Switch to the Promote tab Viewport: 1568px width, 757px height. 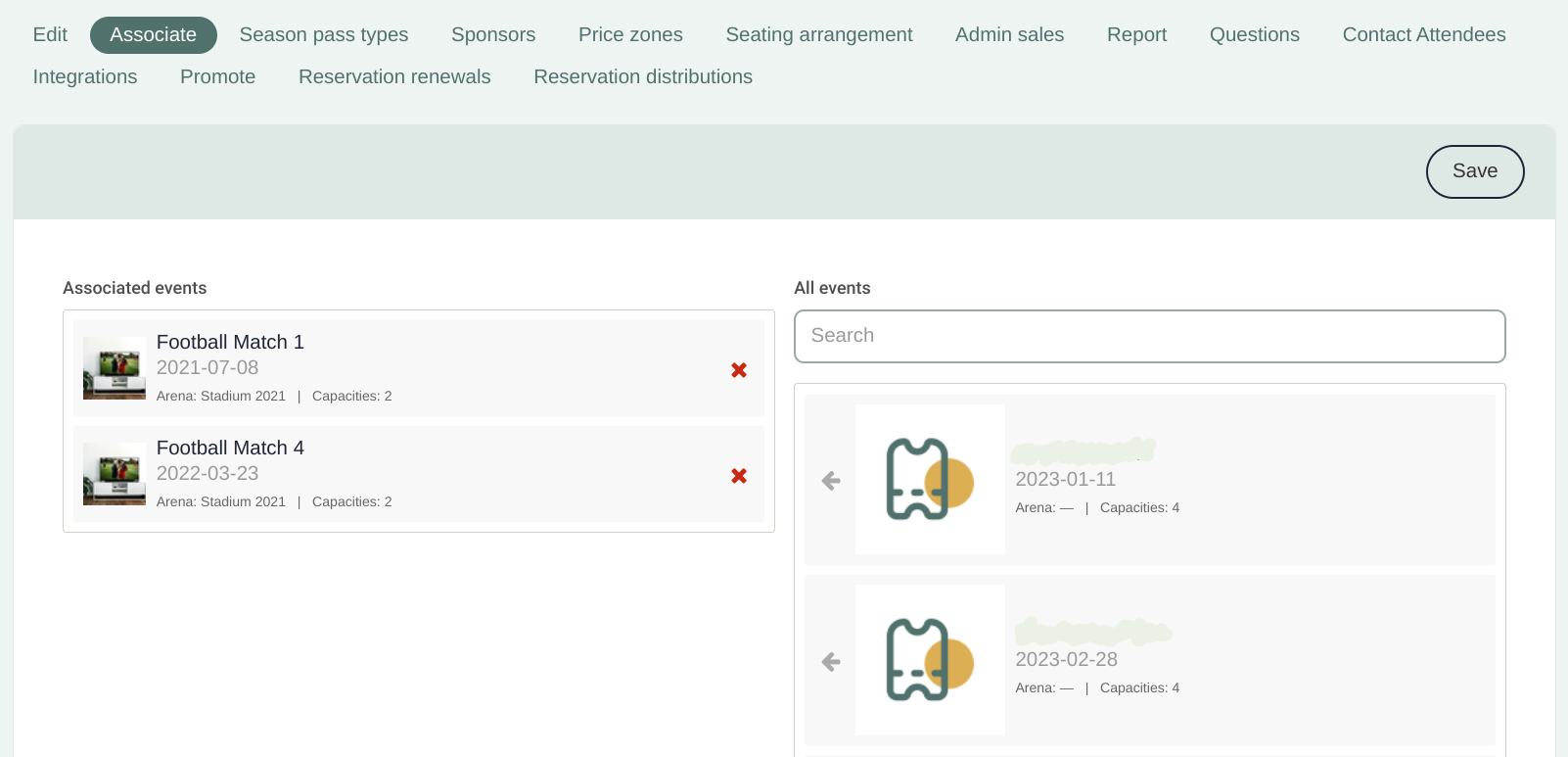pos(217,76)
